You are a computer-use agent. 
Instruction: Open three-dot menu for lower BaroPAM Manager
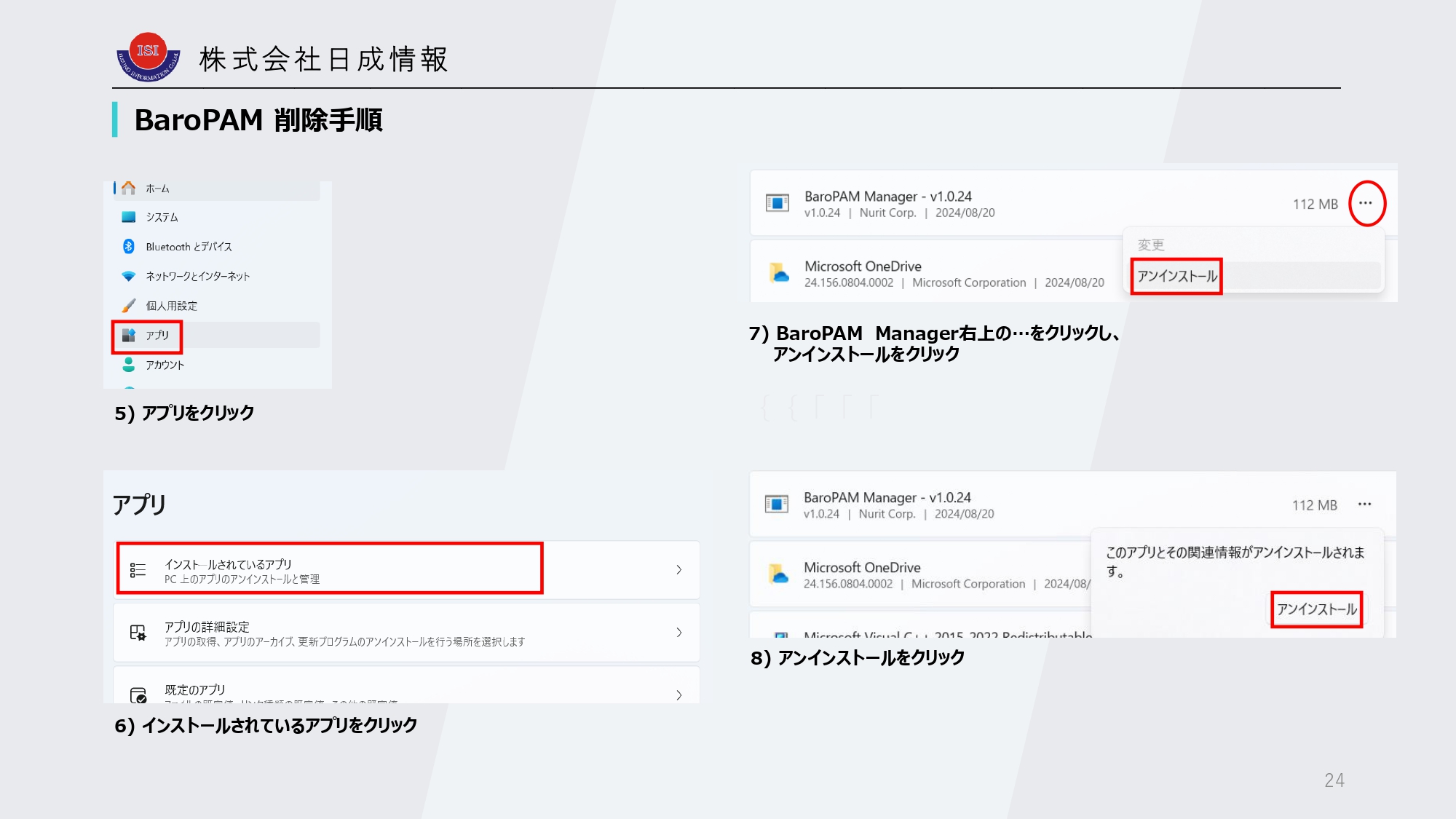click(x=1365, y=504)
